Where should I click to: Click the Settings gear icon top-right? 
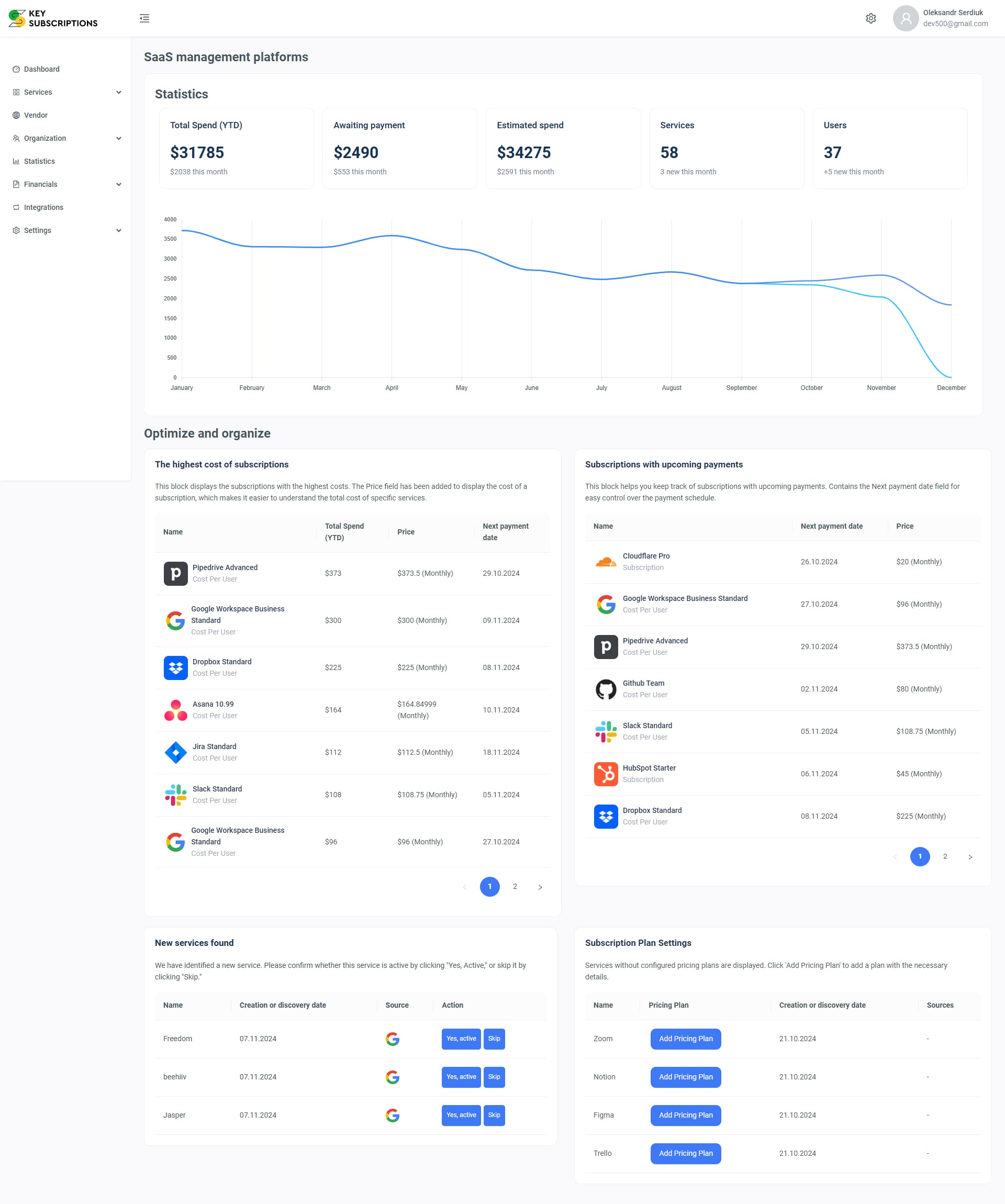tap(871, 18)
